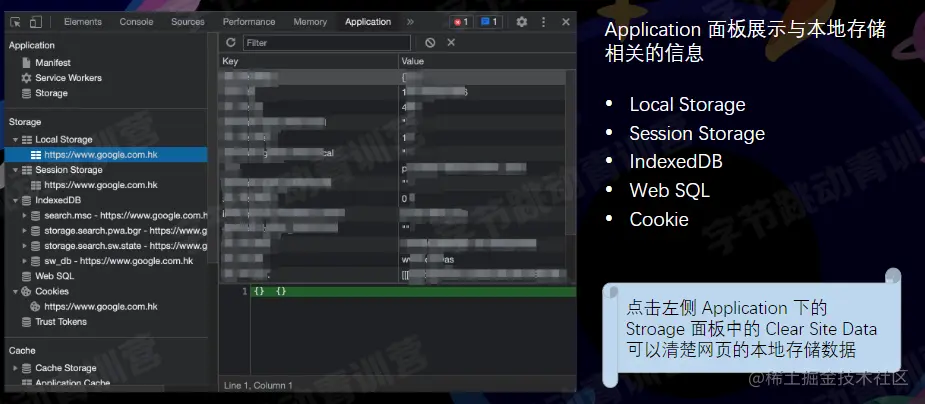
Task: Click the Web SQL database icon
Action: click(x=27, y=276)
